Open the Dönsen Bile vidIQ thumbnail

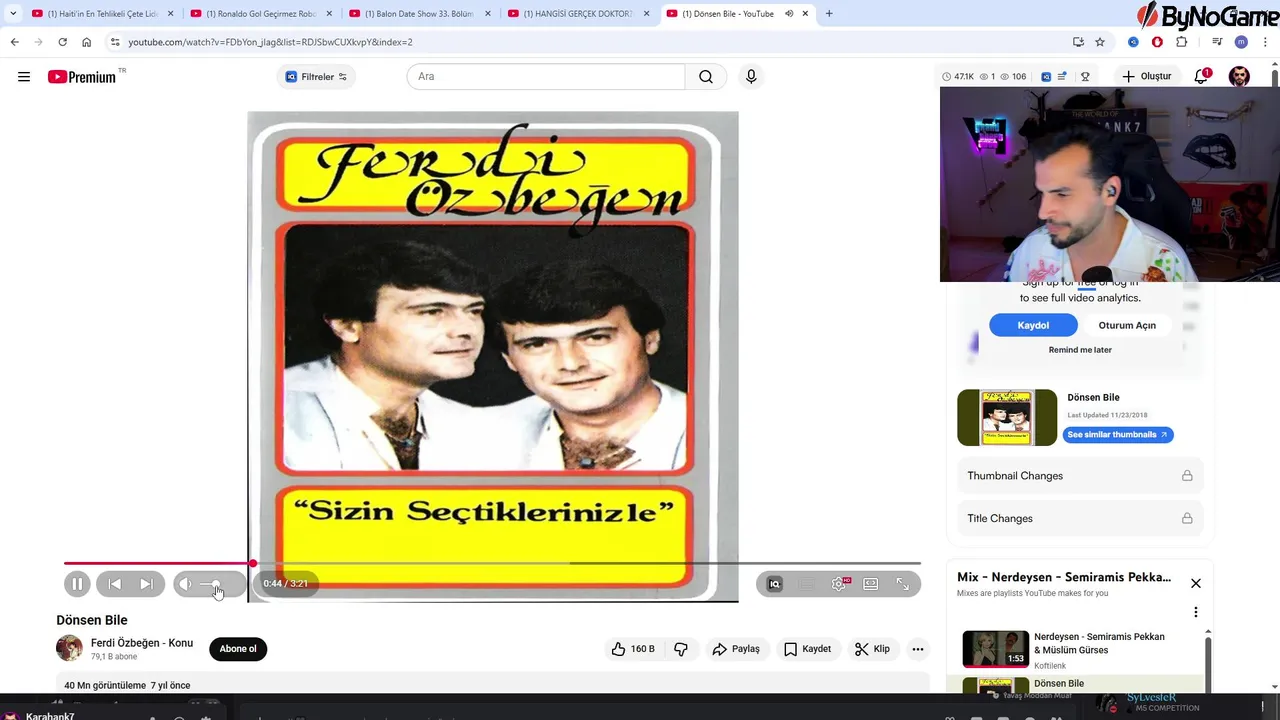1007,417
